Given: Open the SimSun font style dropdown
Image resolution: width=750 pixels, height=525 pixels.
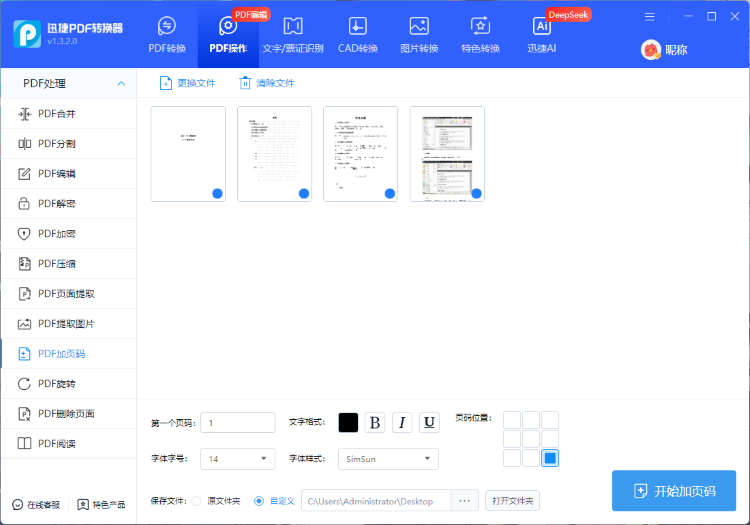Looking at the screenshot, I should (388, 459).
